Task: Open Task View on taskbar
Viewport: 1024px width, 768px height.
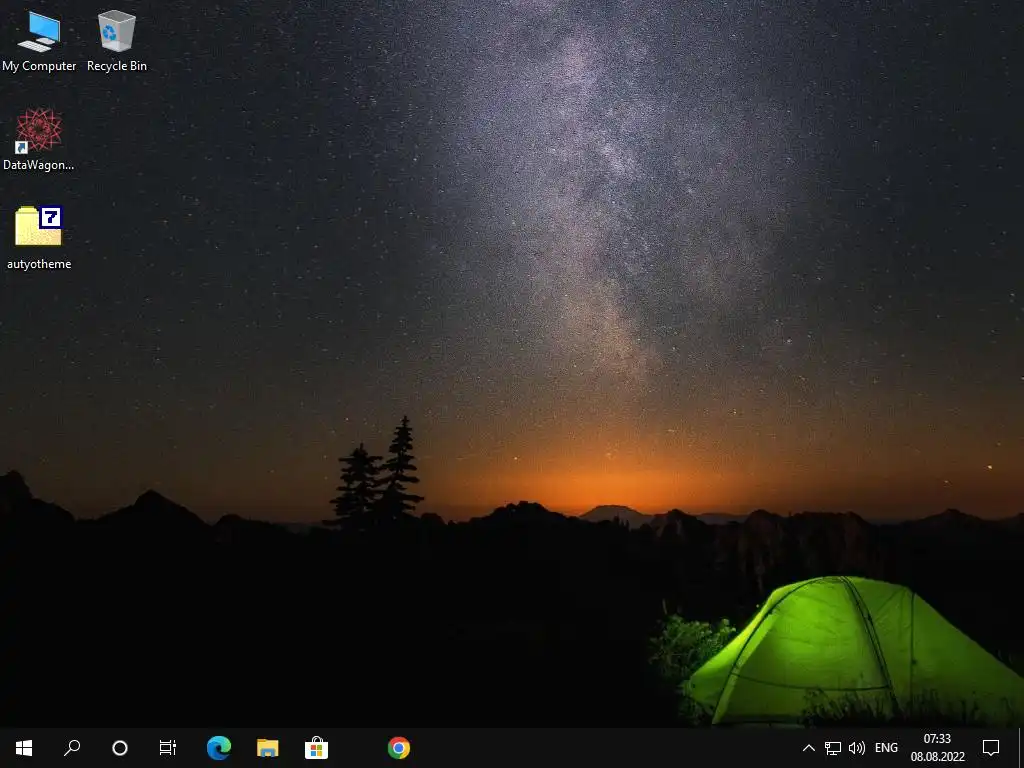Action: (x=168, y=748)
